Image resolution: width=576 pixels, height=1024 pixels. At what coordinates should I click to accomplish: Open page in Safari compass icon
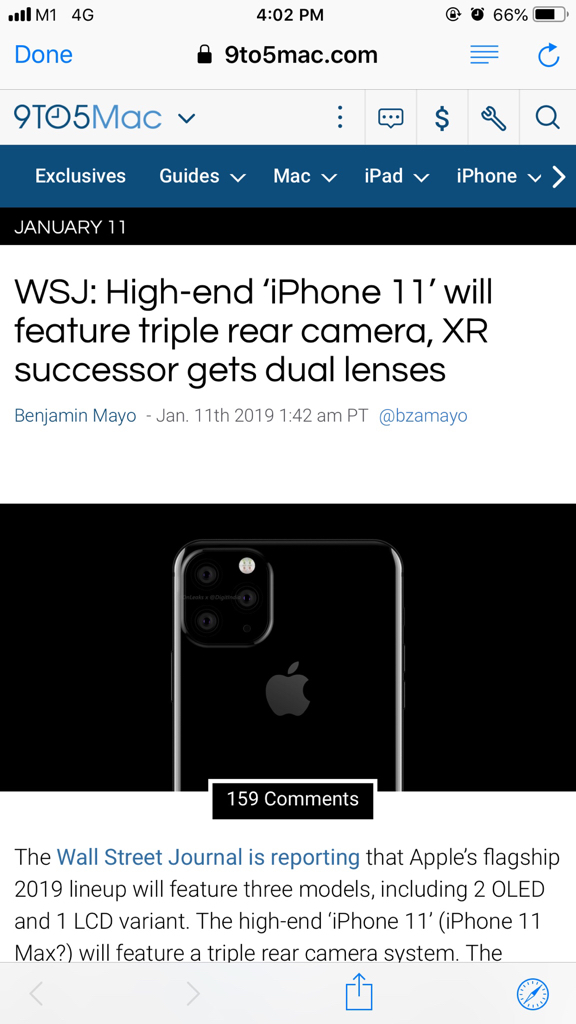(x=533, y=994)
